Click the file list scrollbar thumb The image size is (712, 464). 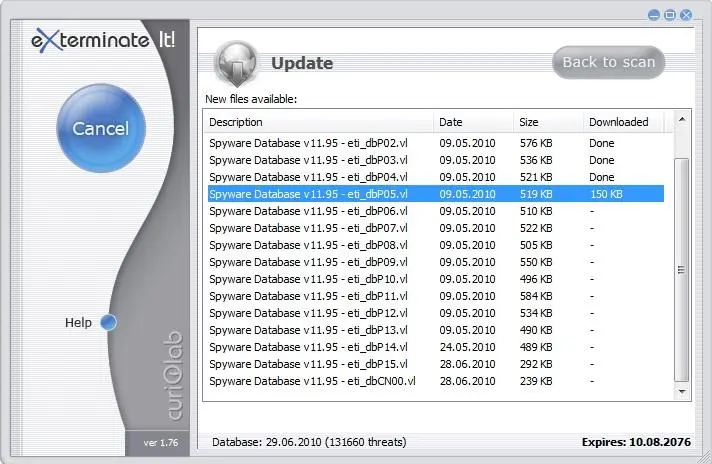(681, 270)
